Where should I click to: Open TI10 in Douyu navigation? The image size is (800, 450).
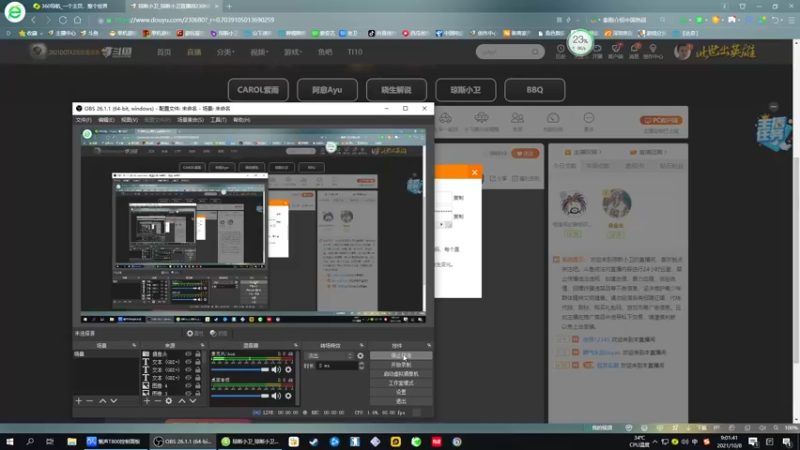pyautogui.click(x=355, y=52)
